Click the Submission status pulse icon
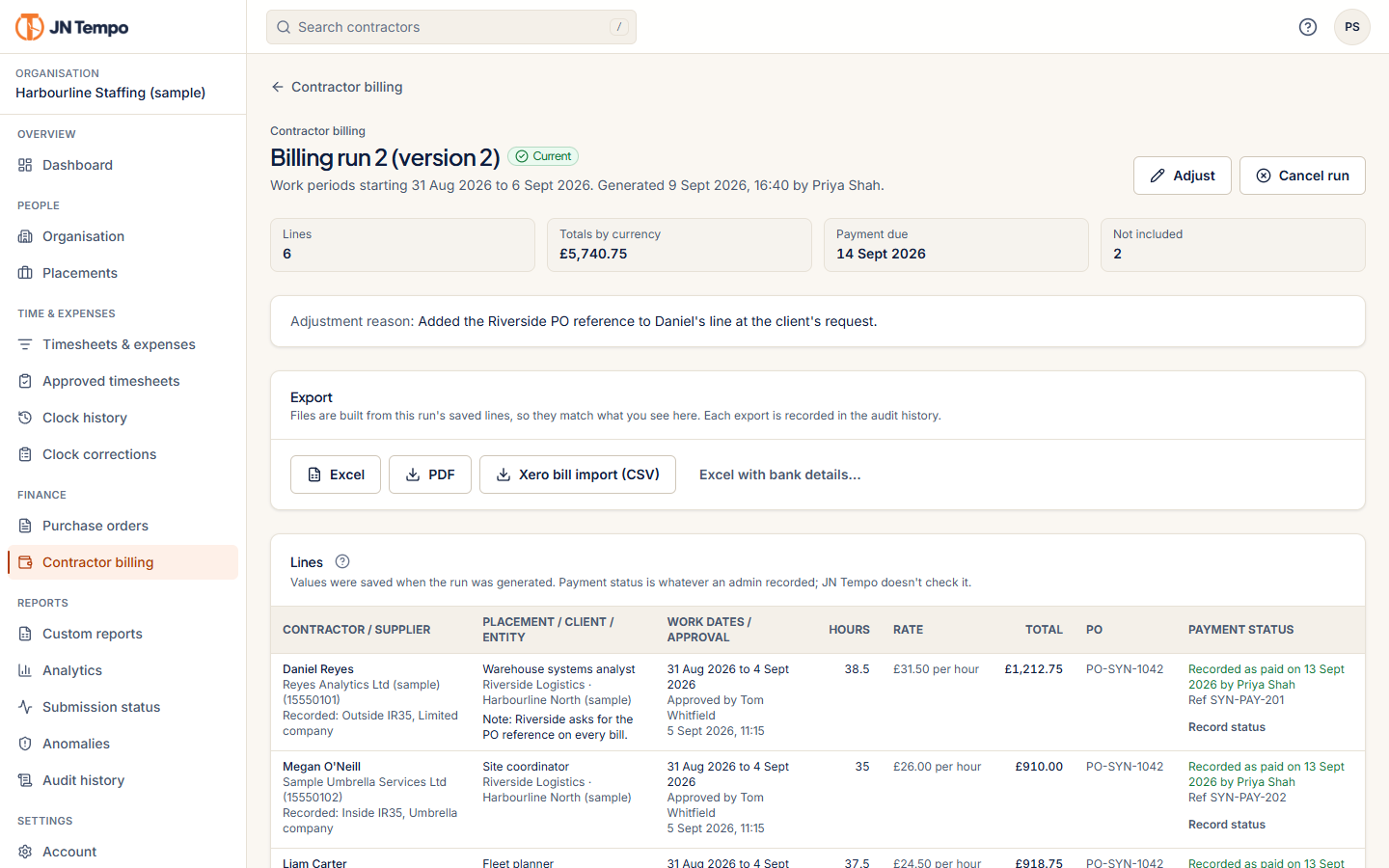The width and height of the screenshot is (1389, 868). pos(25,707)
